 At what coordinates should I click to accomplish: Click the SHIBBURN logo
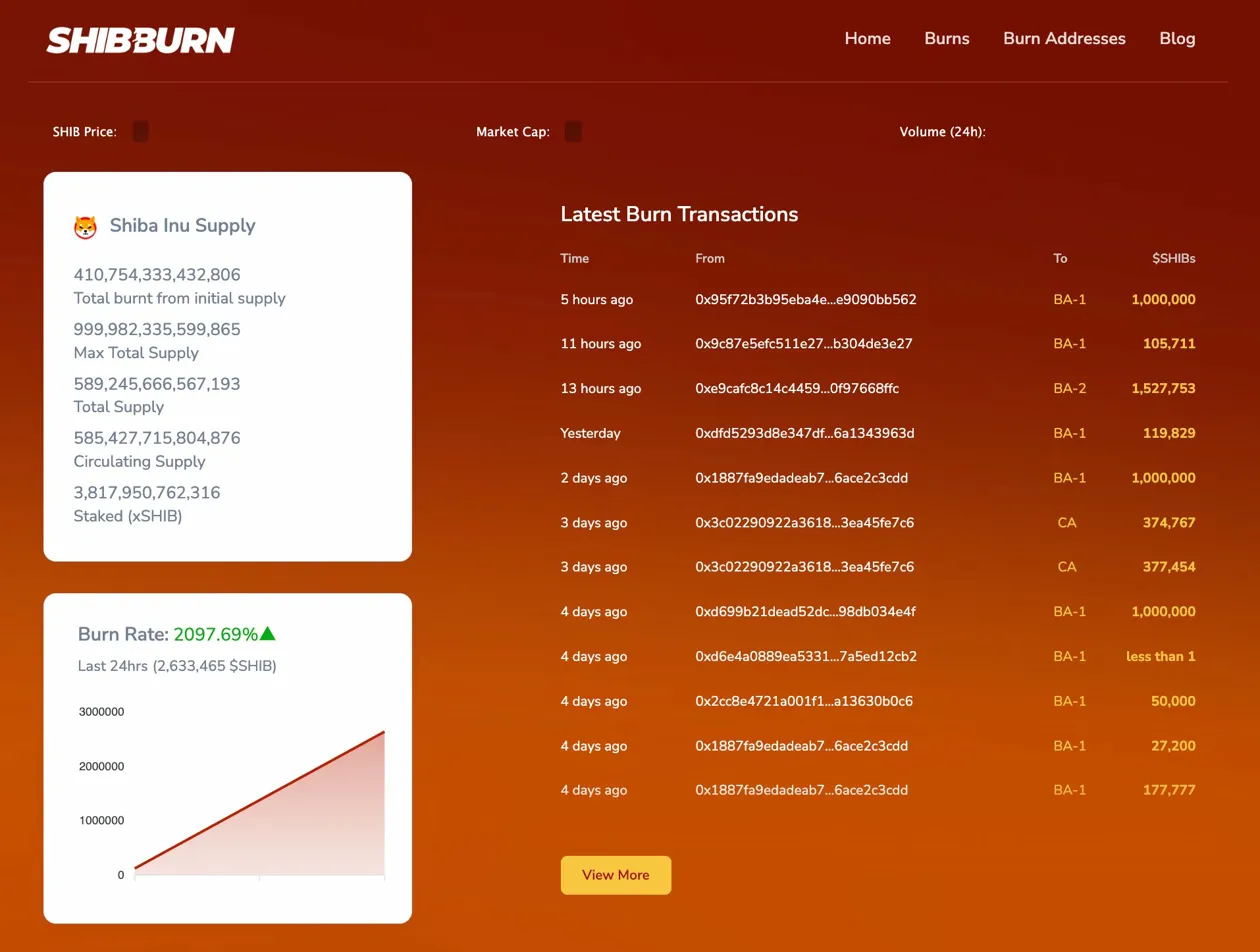[x=140, y=40]
